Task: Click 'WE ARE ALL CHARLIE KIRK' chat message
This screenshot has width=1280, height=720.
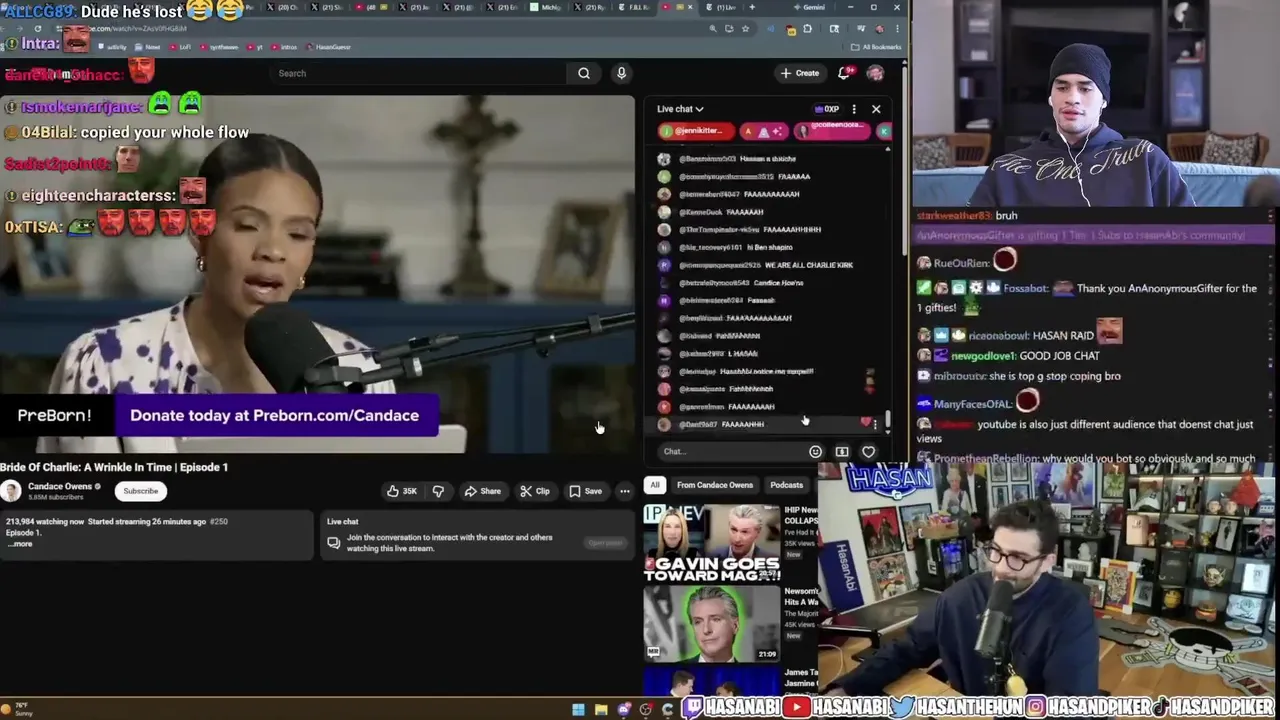Action: (808, 265)
